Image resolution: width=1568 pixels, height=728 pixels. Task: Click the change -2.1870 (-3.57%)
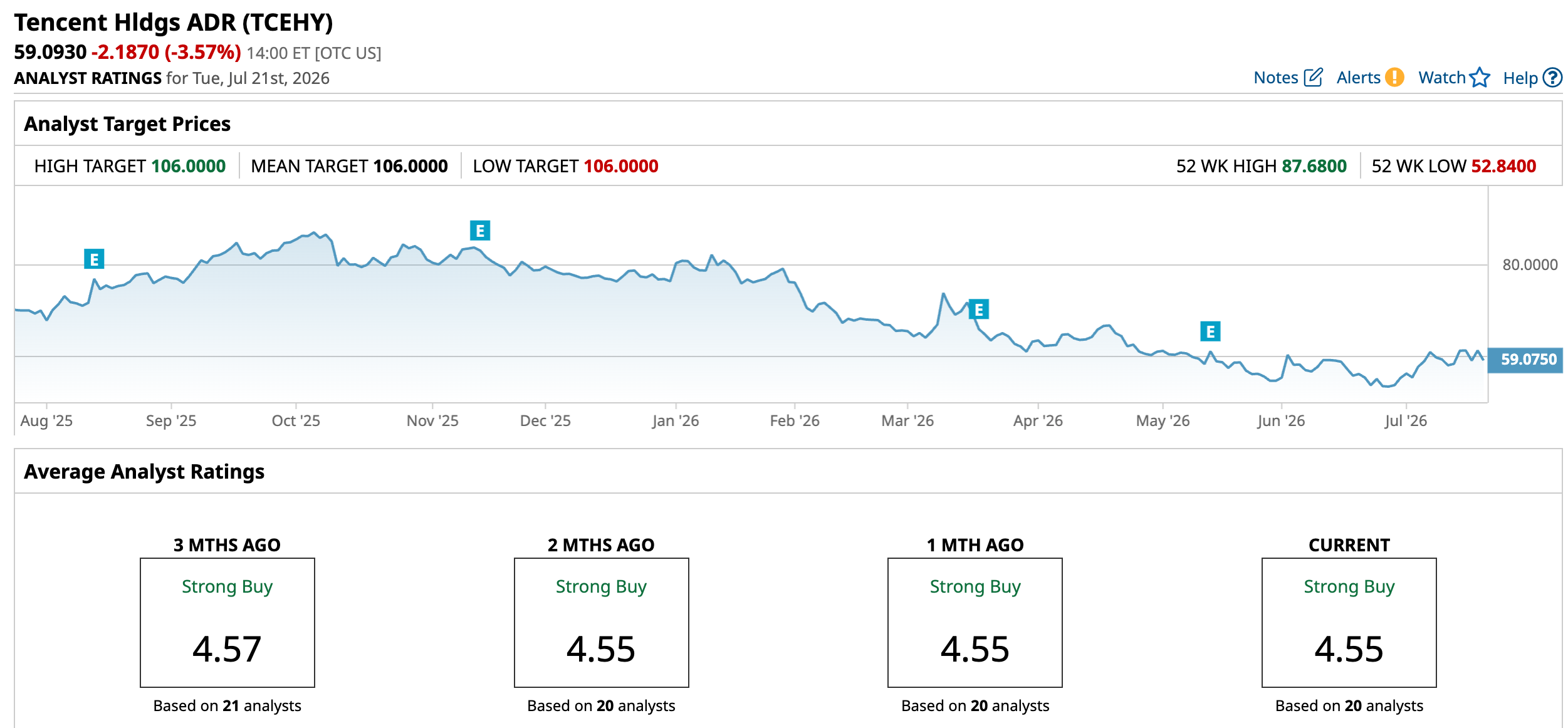pos(166,52)
